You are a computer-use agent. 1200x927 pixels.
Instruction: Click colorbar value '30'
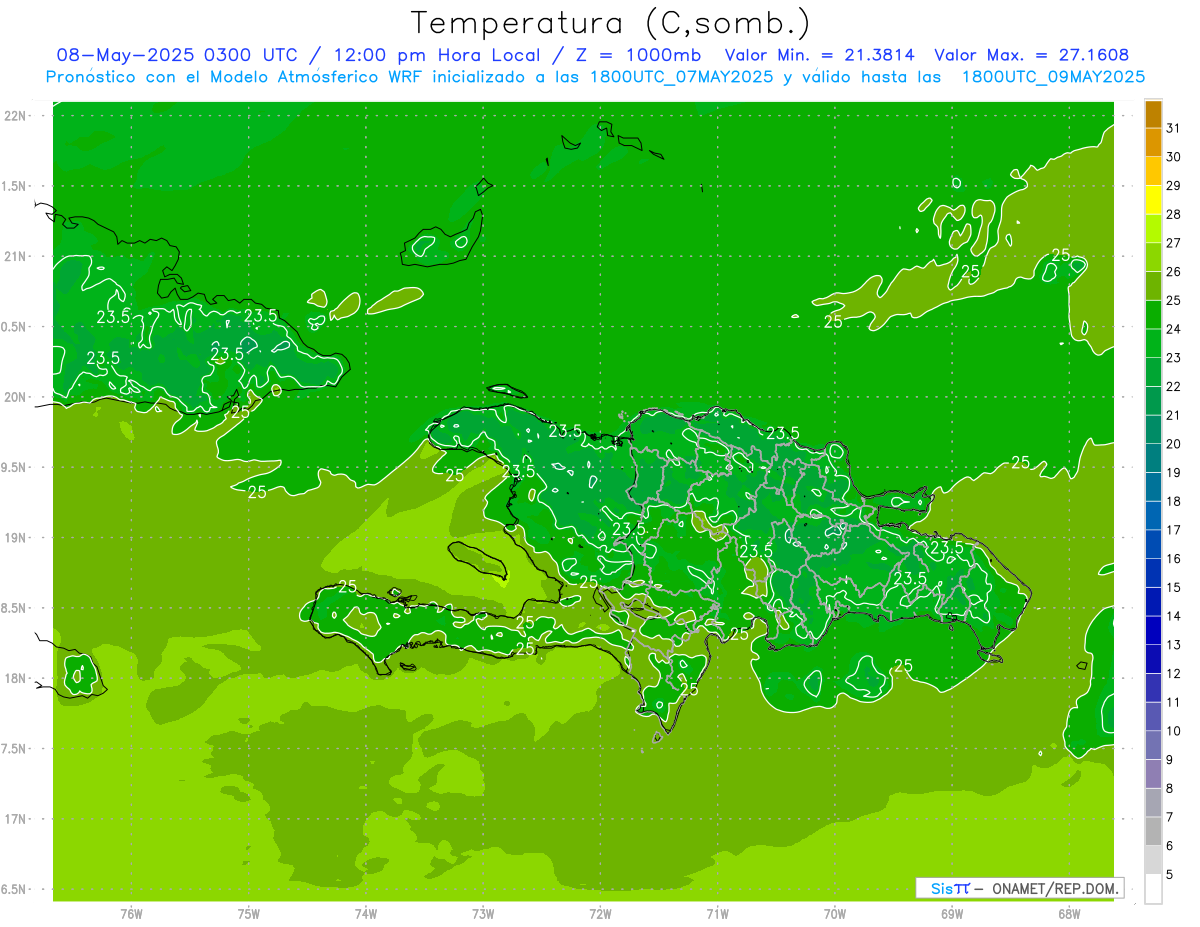tap(1173, 157)
